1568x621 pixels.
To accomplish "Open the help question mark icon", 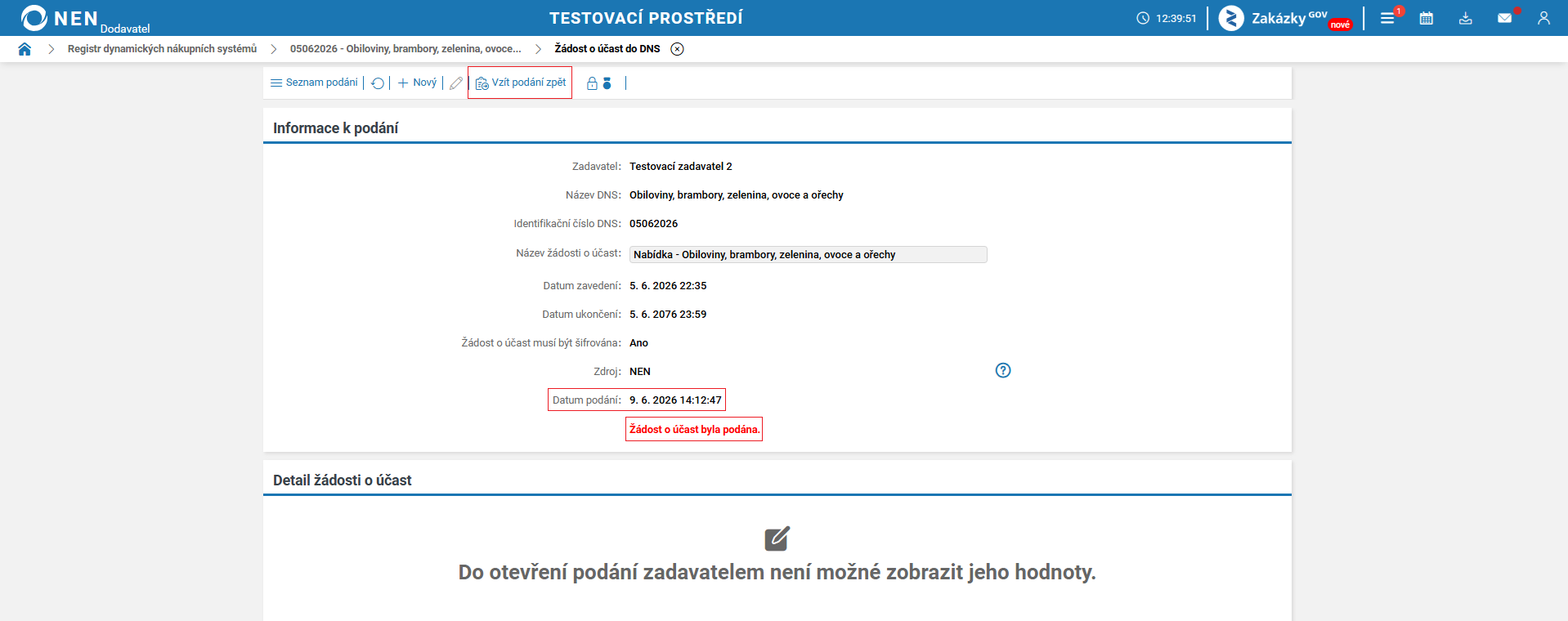I will tap(1003, 370).
